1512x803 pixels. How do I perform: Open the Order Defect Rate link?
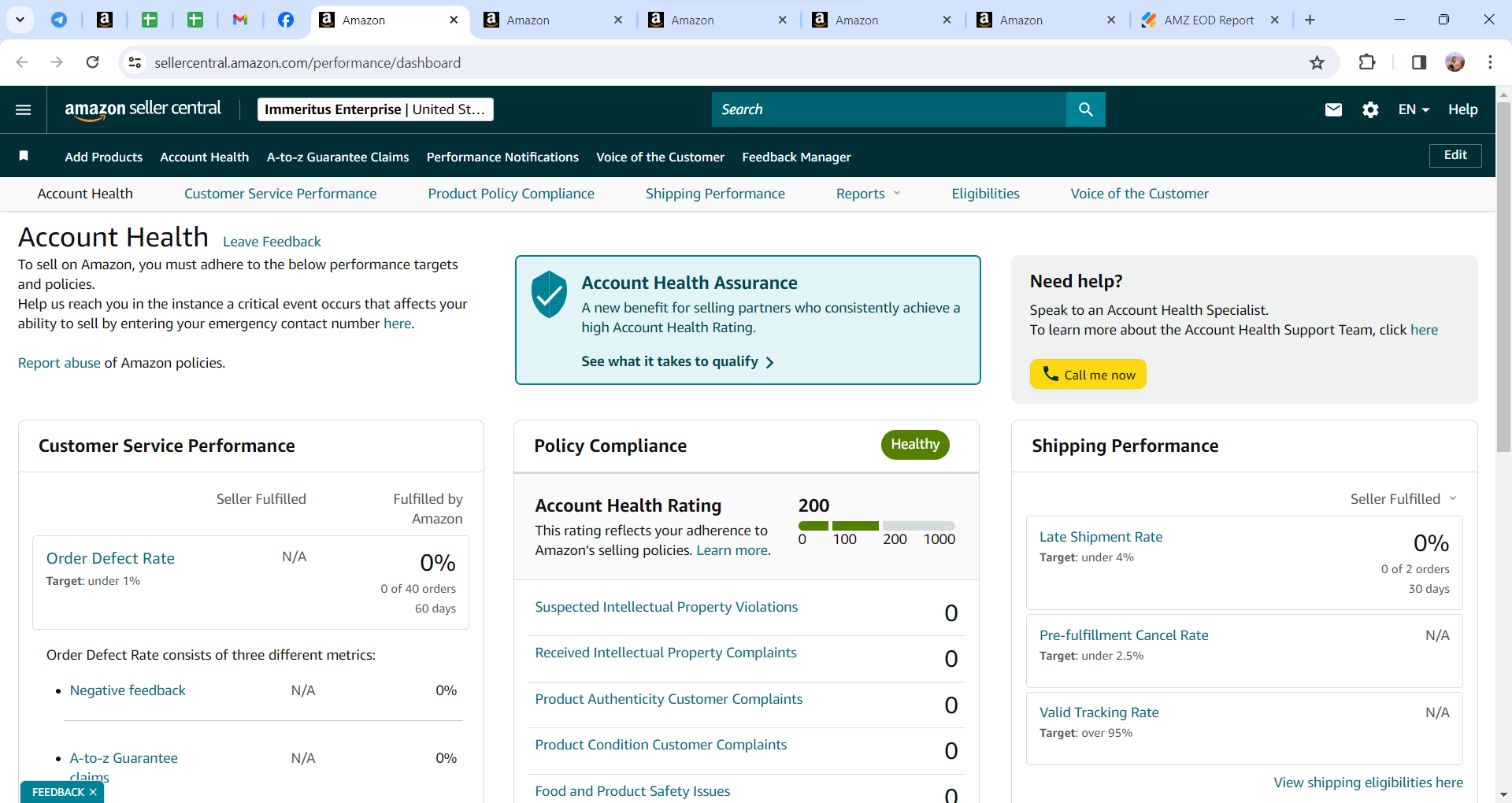(110, 558)
